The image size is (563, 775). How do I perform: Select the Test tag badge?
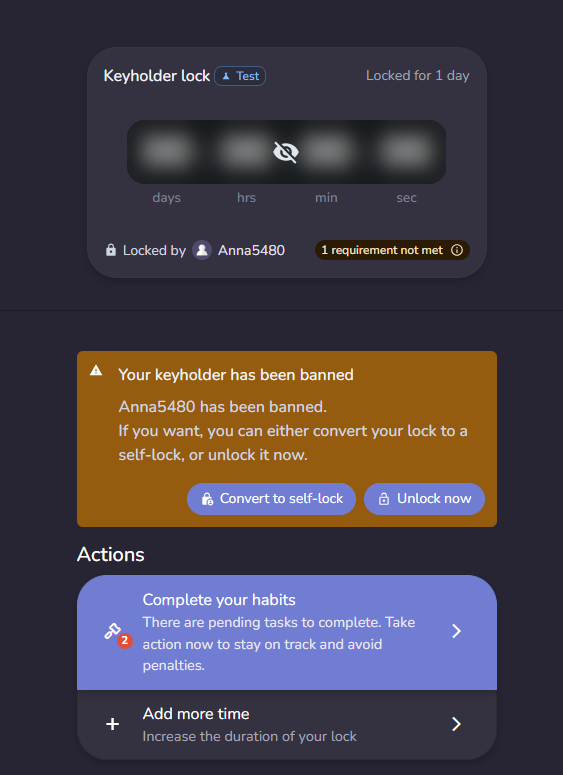tap(240, 76)
